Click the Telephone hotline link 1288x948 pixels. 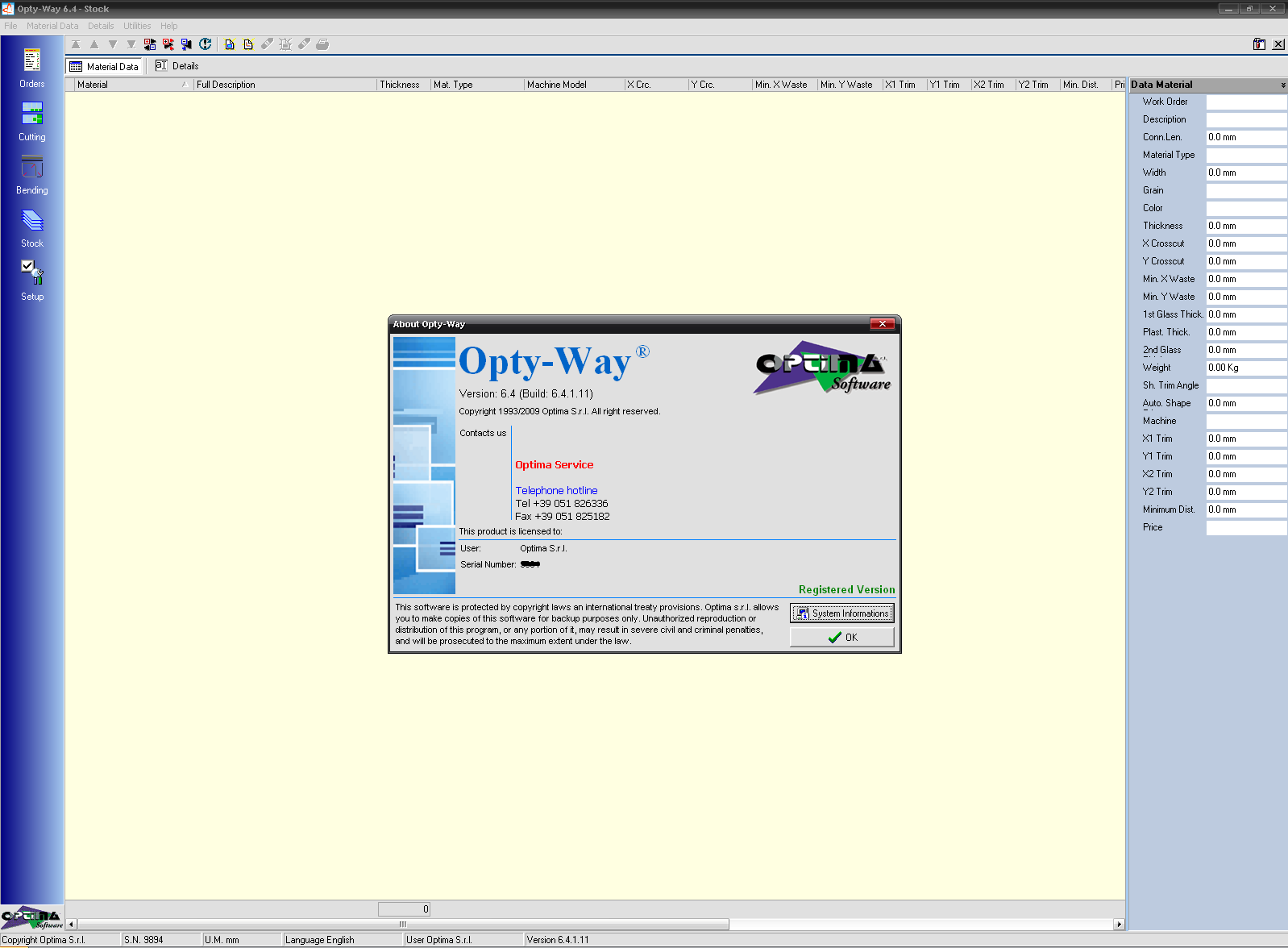coord(556,490)
